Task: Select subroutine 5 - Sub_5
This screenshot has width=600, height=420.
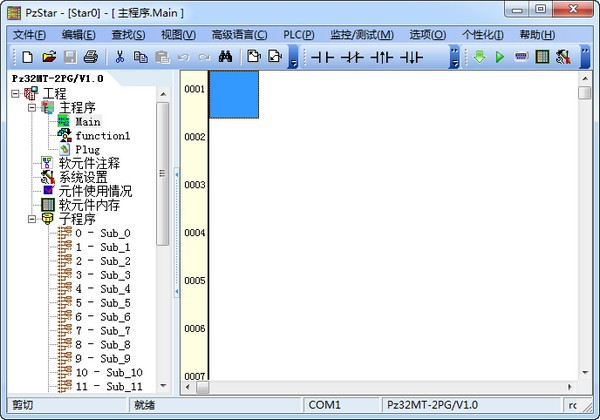Action: 102,303
